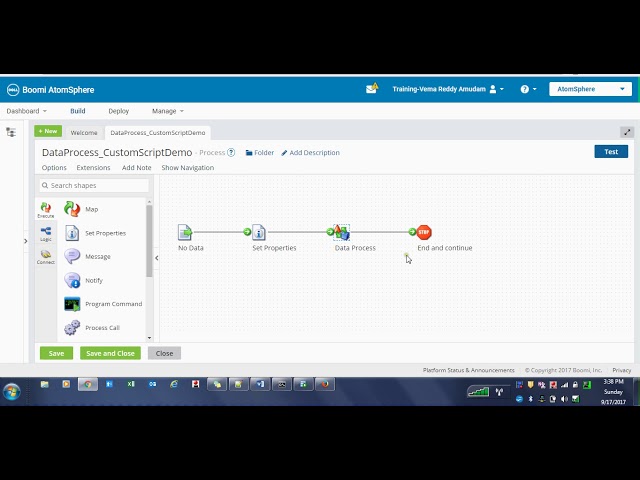Select the Message shape in palette
Screen dimensions: 640x480
point(87,256)
